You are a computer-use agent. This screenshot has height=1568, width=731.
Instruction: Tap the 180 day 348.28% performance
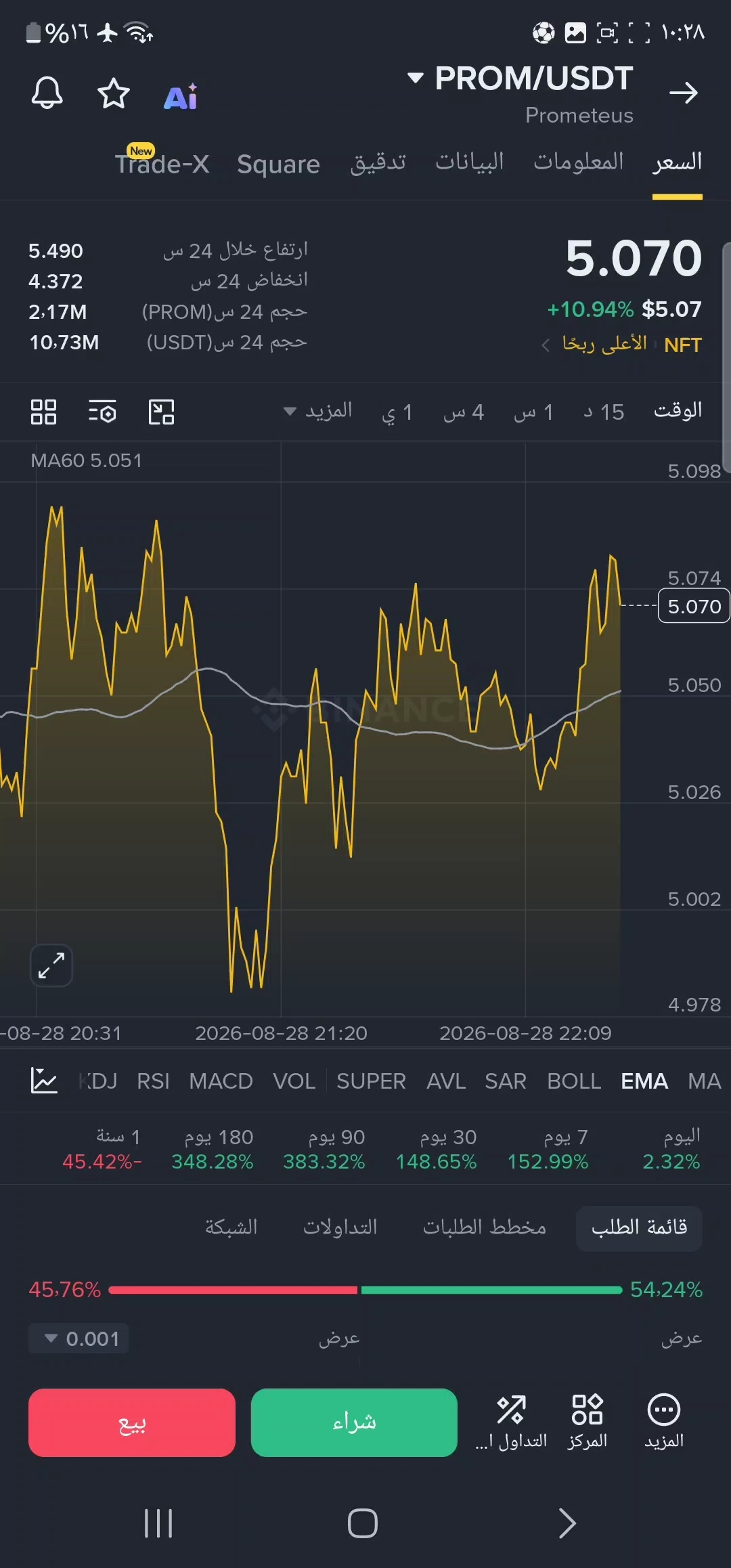point(213,1149)
